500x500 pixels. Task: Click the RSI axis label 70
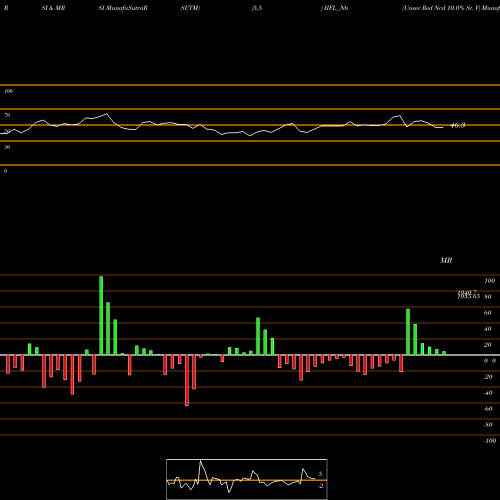(7, 115)
